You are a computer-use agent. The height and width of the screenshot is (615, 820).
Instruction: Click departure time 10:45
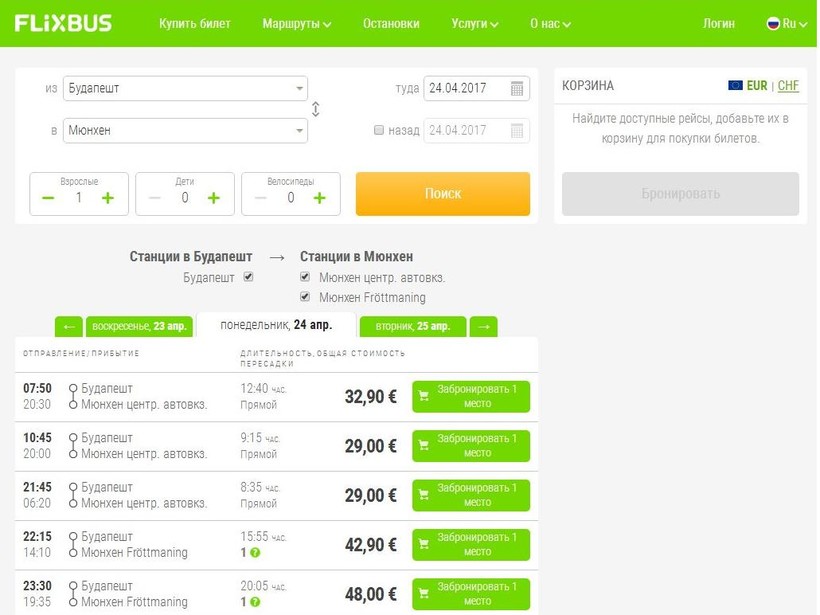point(37,438)
